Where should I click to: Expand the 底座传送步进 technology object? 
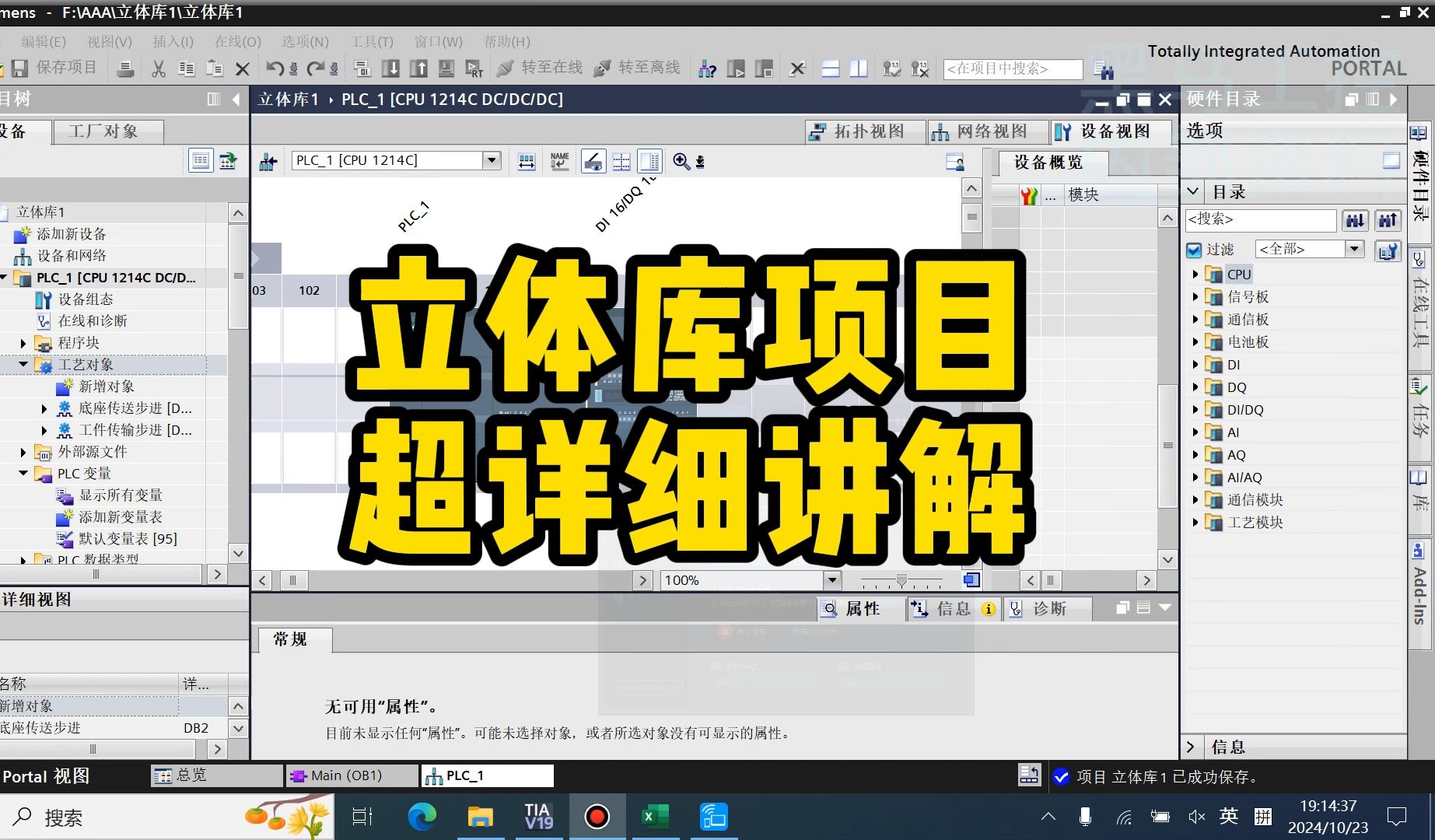click(44, 408)
